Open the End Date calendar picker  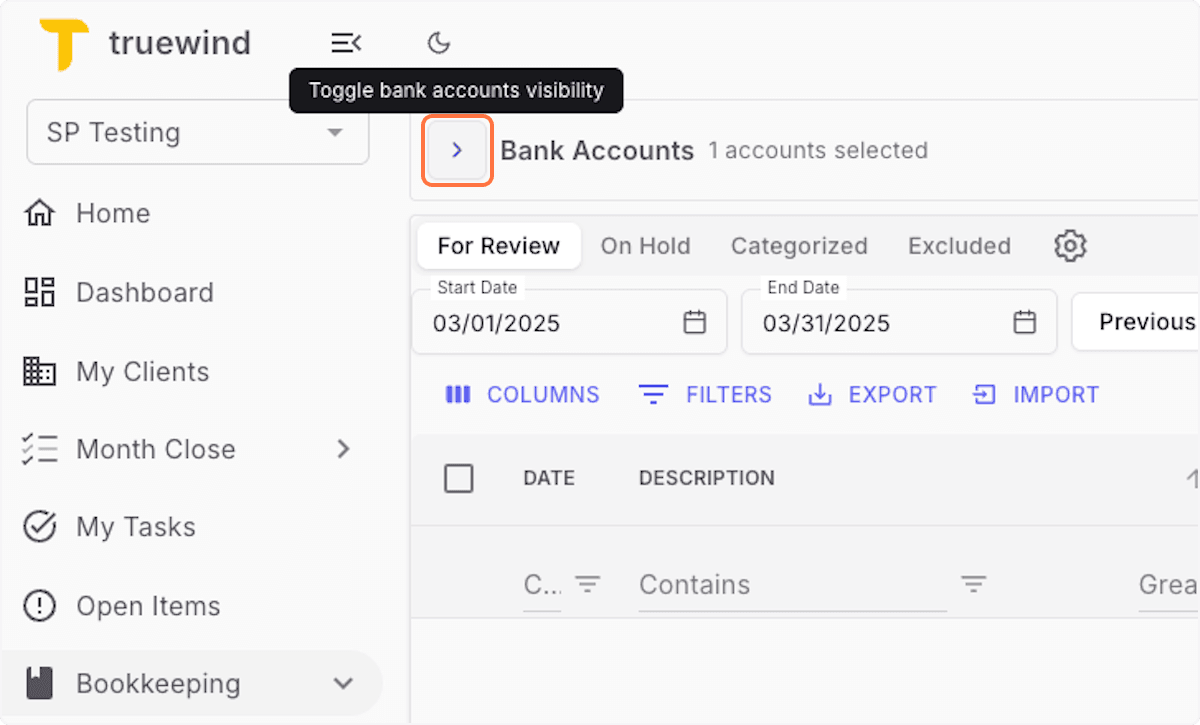click(1024, 322)
